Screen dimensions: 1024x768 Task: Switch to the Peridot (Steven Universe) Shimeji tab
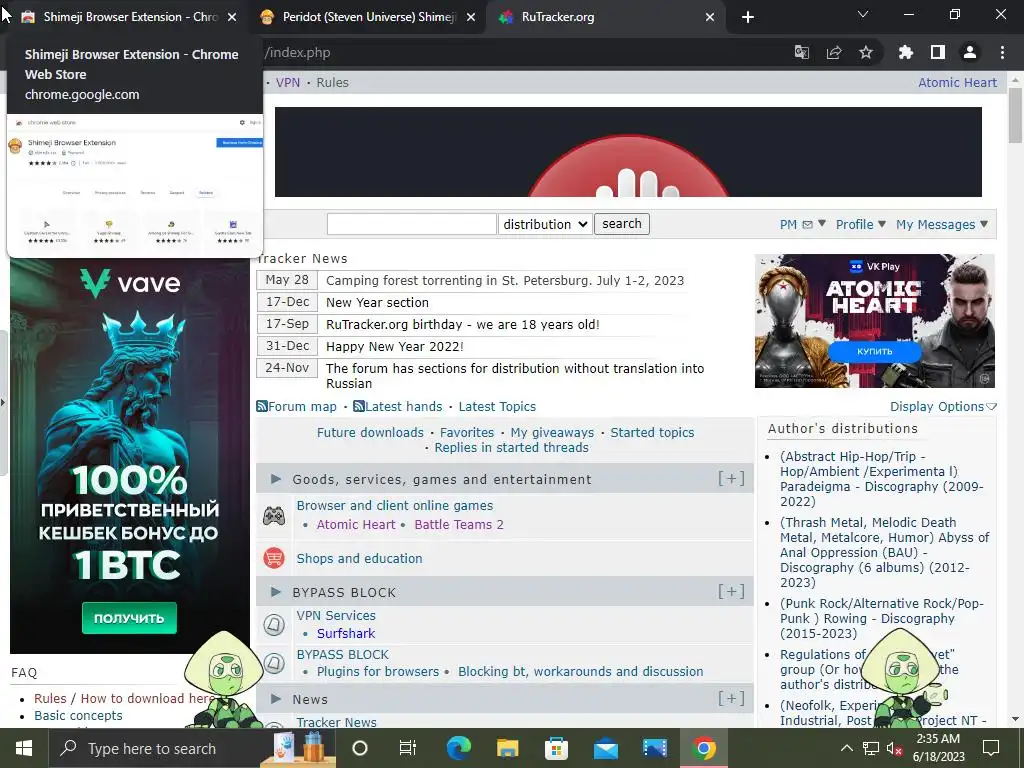[x=366, y=17]
